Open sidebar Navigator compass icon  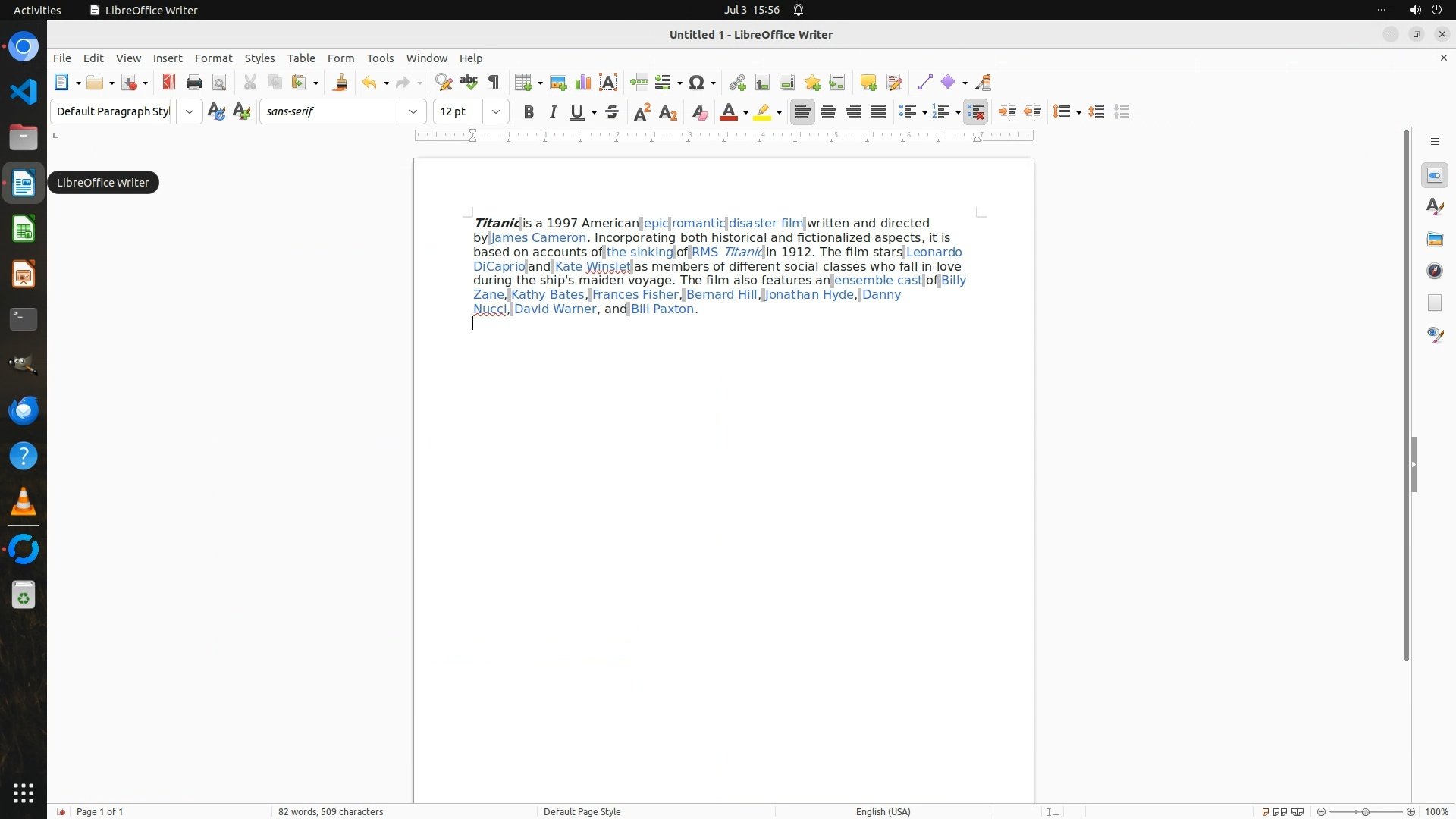pyautogui.click(x=1435, y=271)
